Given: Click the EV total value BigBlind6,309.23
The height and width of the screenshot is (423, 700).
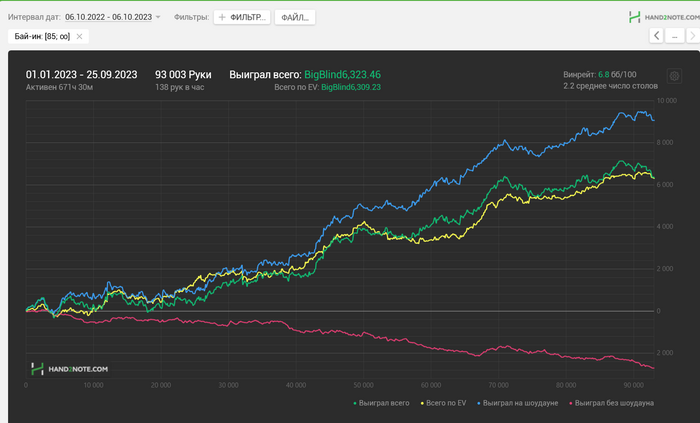Looking at the screenshot, I should point(351,87).
